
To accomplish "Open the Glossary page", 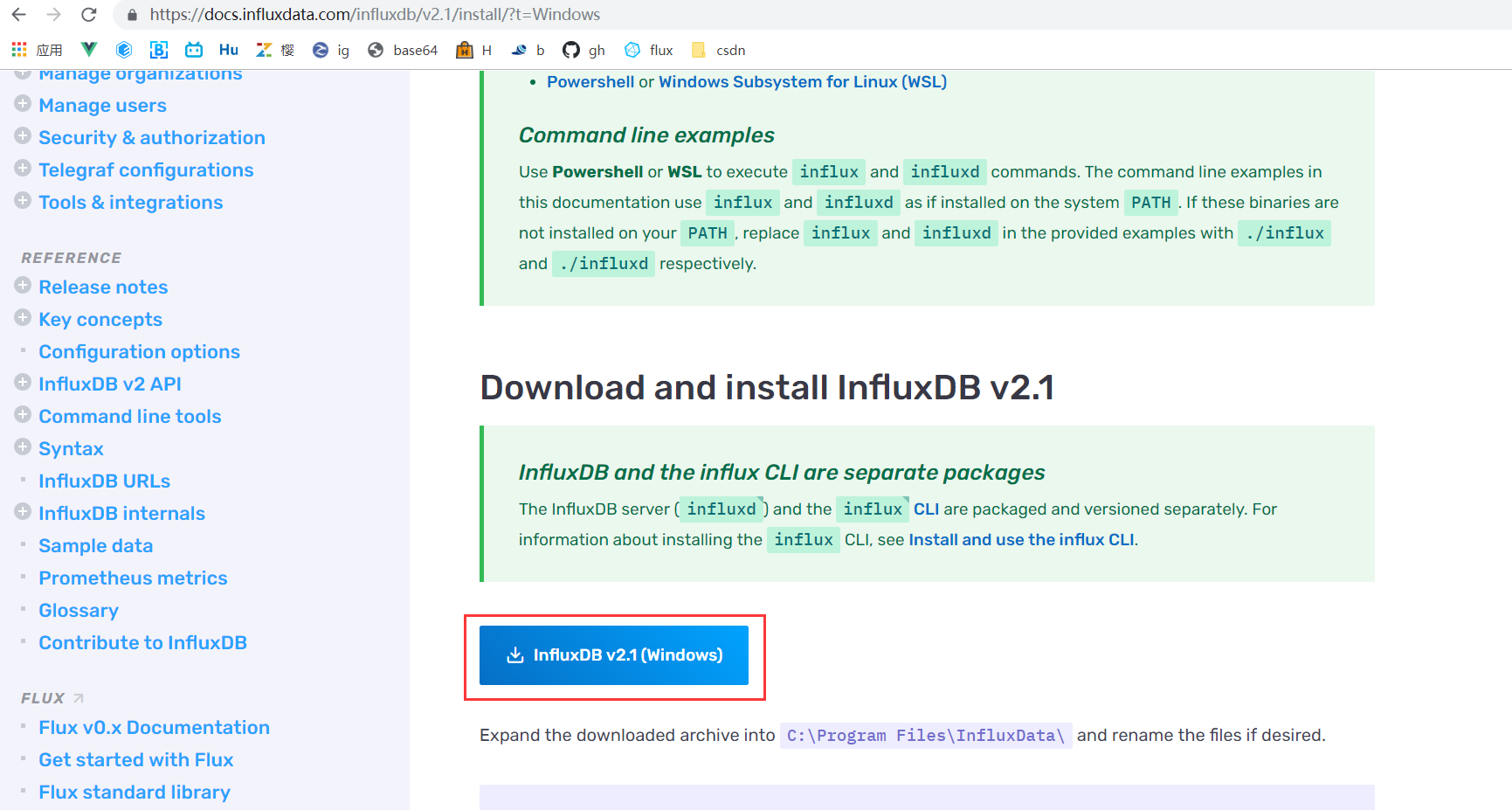I will click(79, 610).
